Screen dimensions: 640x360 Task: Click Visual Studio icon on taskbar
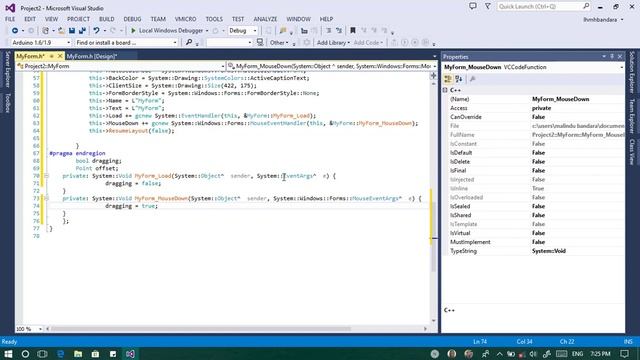(x=130, y=353)
